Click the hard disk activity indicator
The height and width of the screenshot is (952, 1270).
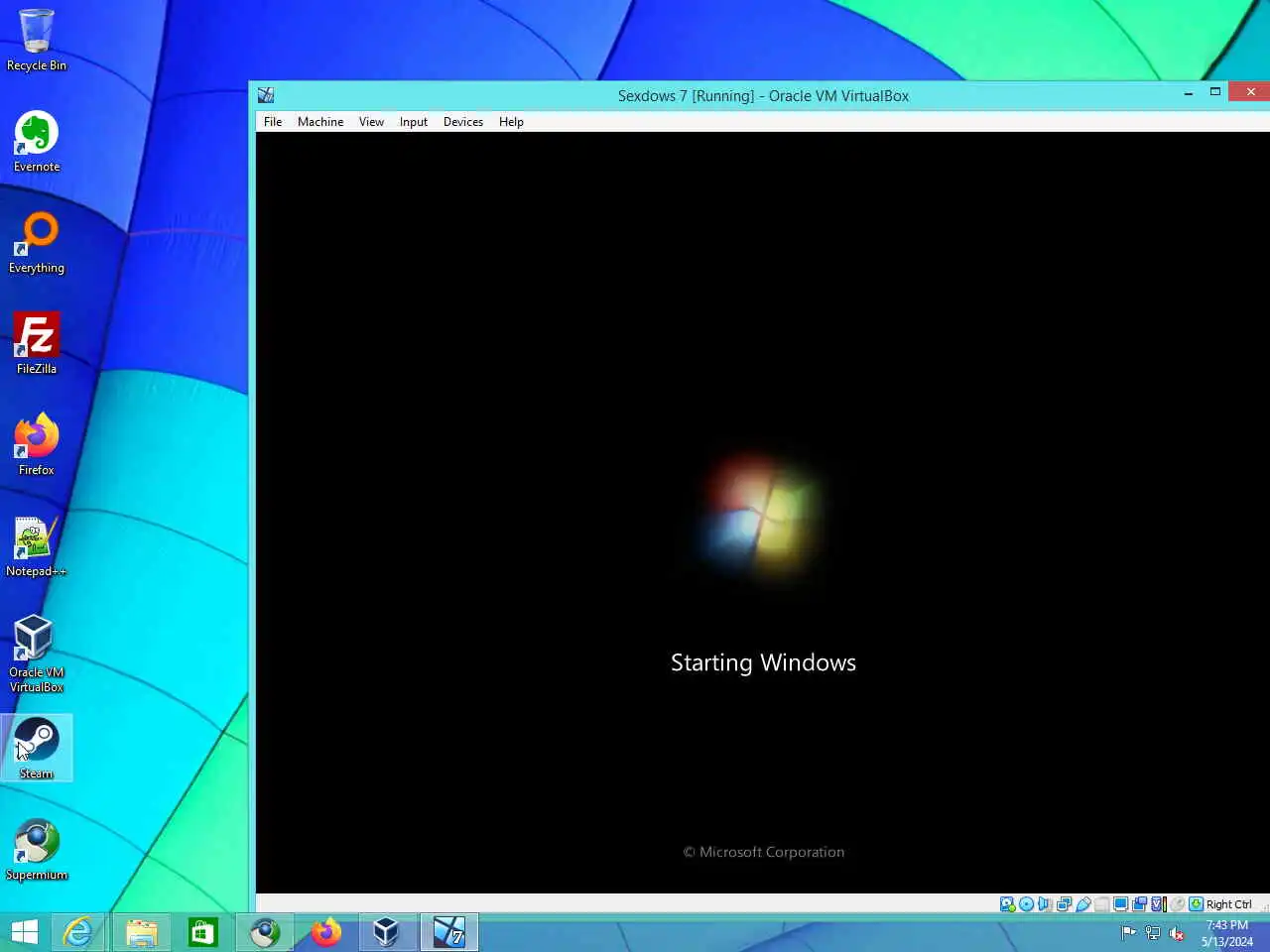pyautogui.click(x=1007, y=904)
